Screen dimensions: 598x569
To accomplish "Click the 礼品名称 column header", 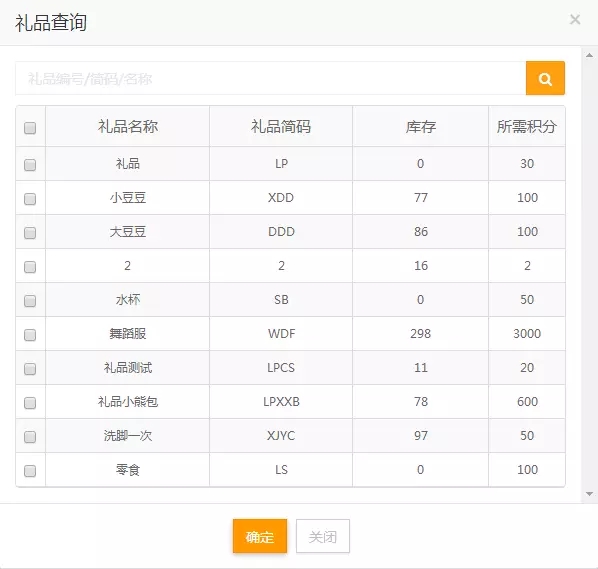I will point(127,126).
